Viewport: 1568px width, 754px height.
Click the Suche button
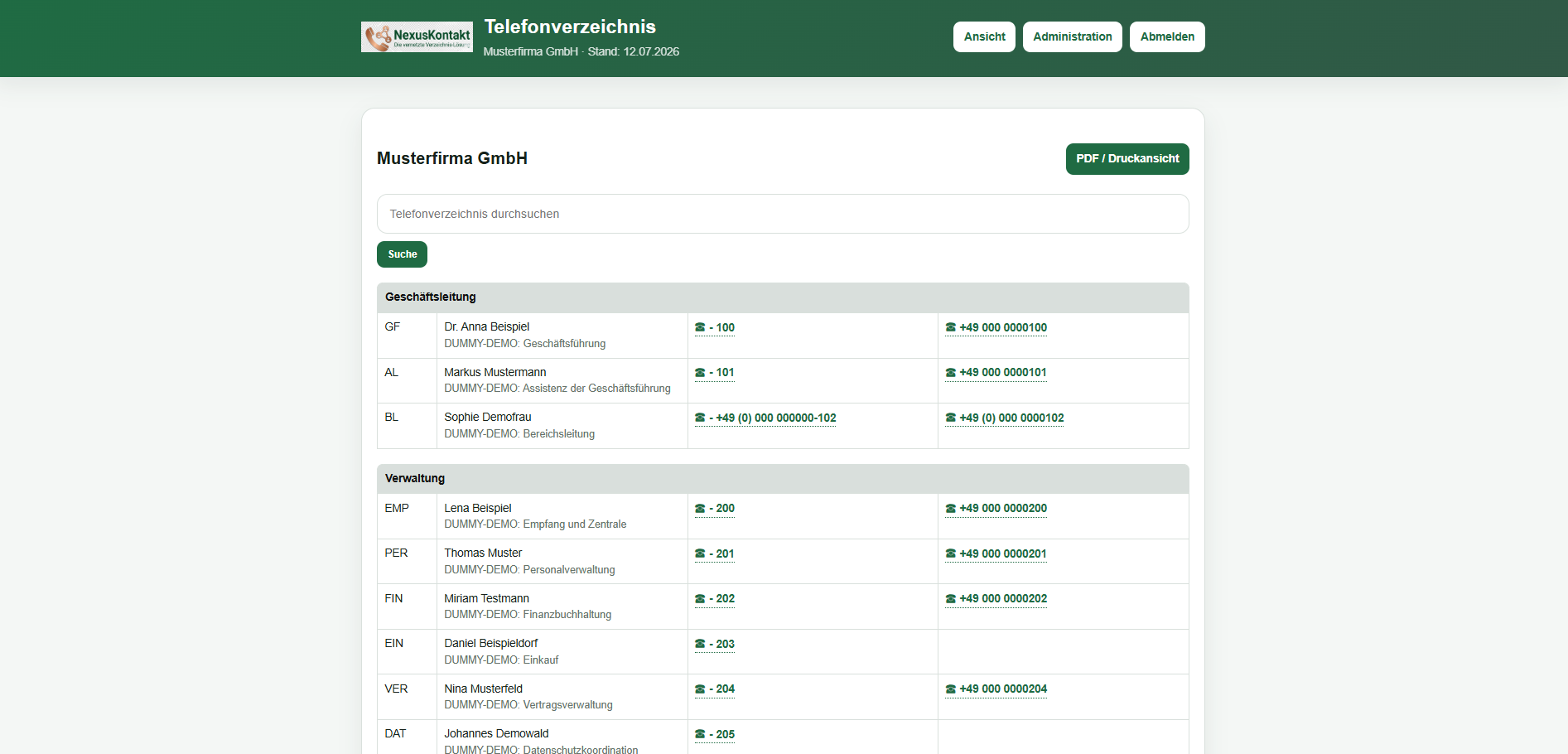point(402,254)
